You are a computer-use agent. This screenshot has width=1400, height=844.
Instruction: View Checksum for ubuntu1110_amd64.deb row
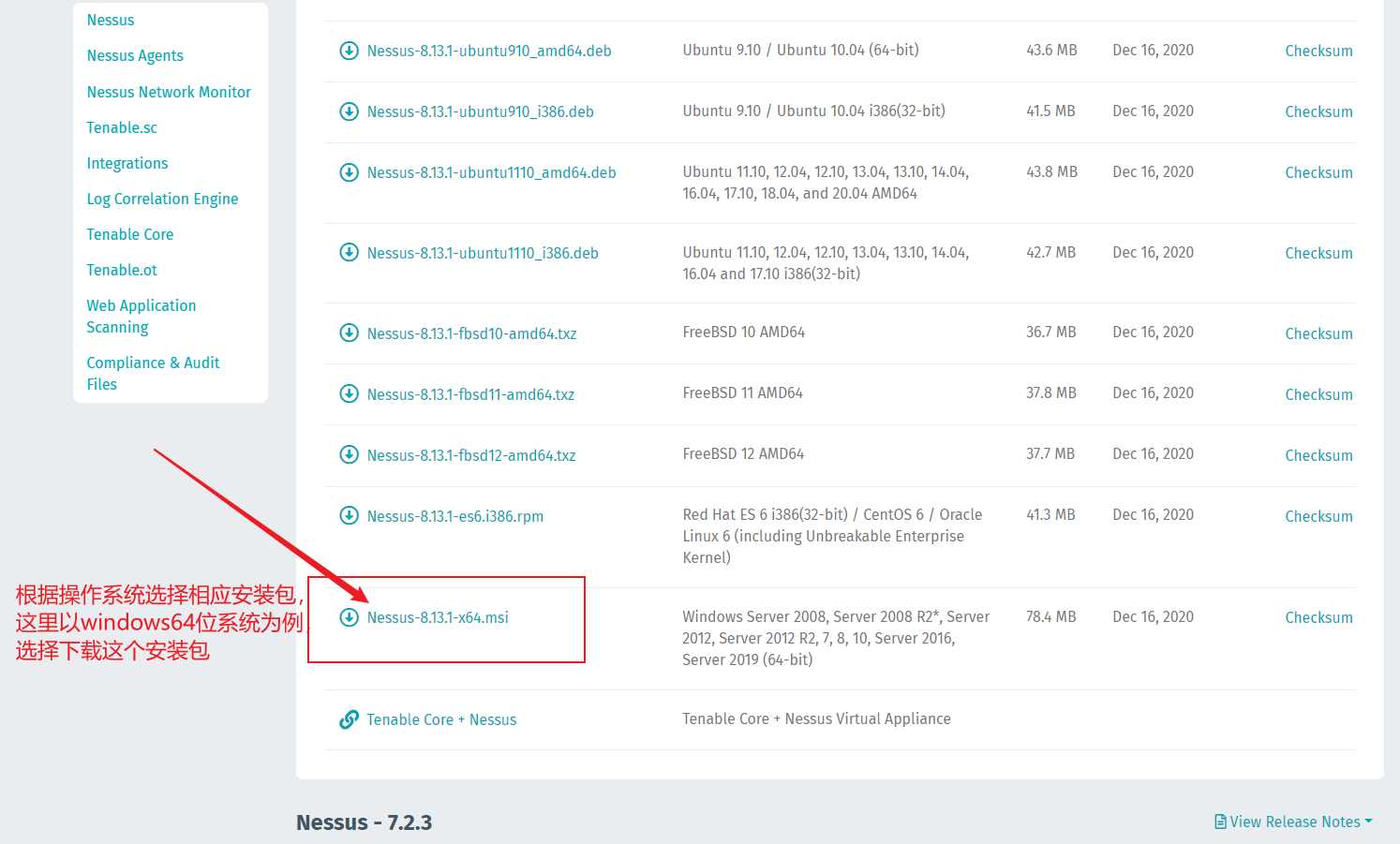pyautogui.click(x=1318, y=172)
